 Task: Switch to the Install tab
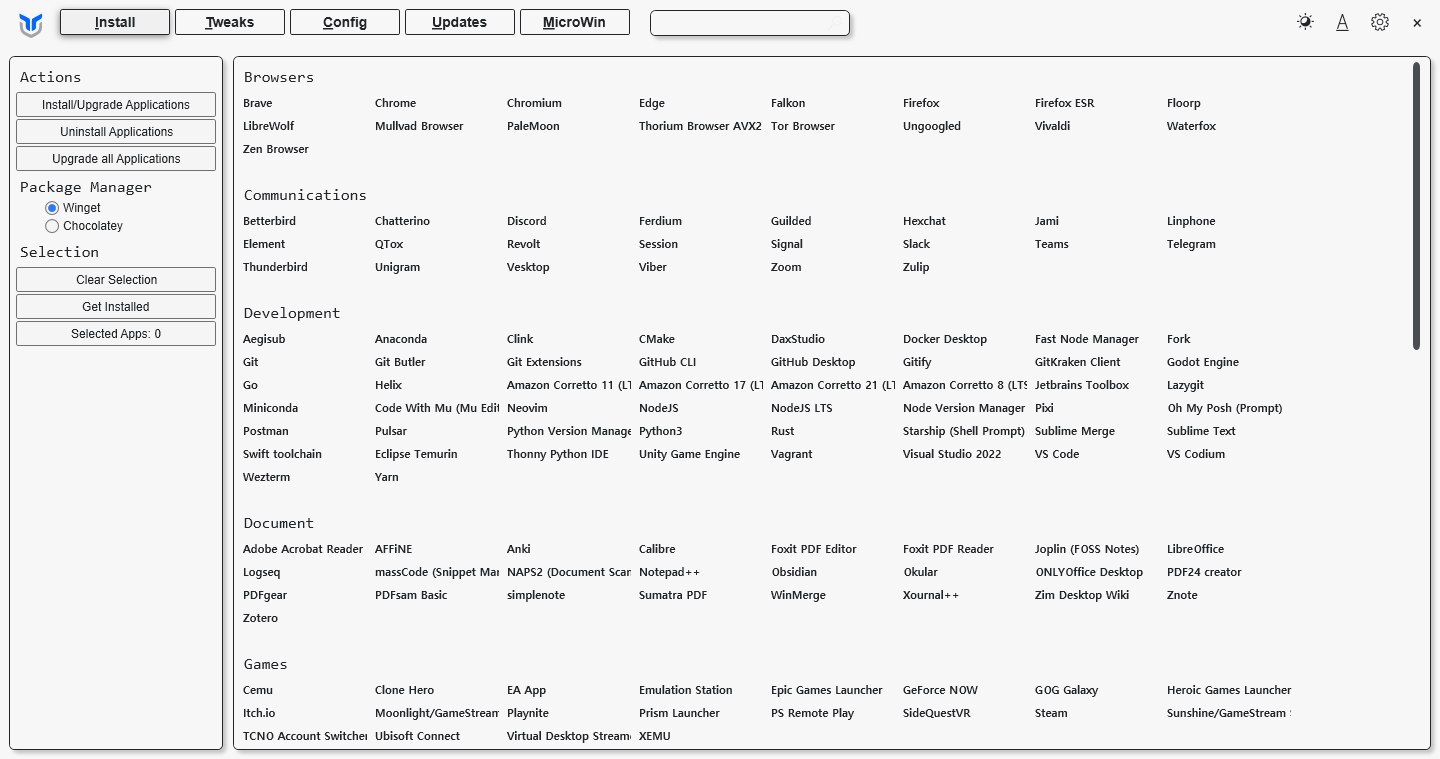click(x=115, y=22)
